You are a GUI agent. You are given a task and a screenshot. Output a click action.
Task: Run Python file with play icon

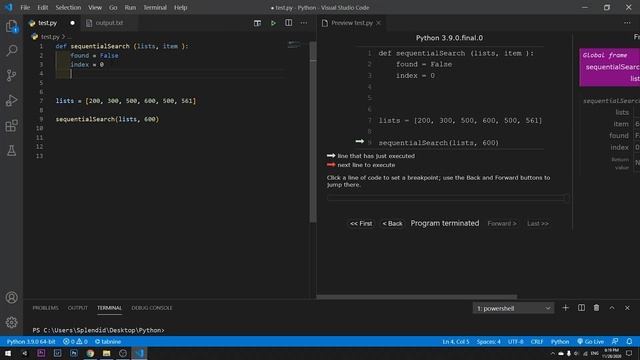point(273,23)
